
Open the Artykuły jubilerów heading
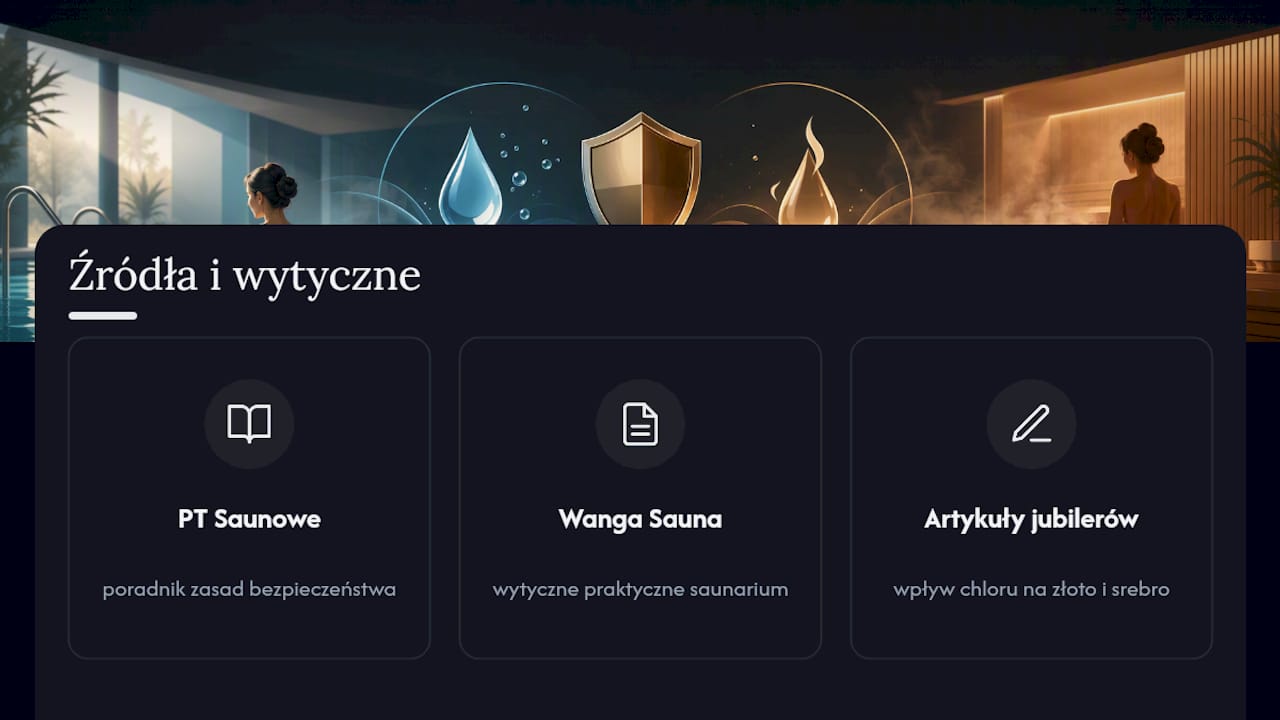tap(1031, 520)
